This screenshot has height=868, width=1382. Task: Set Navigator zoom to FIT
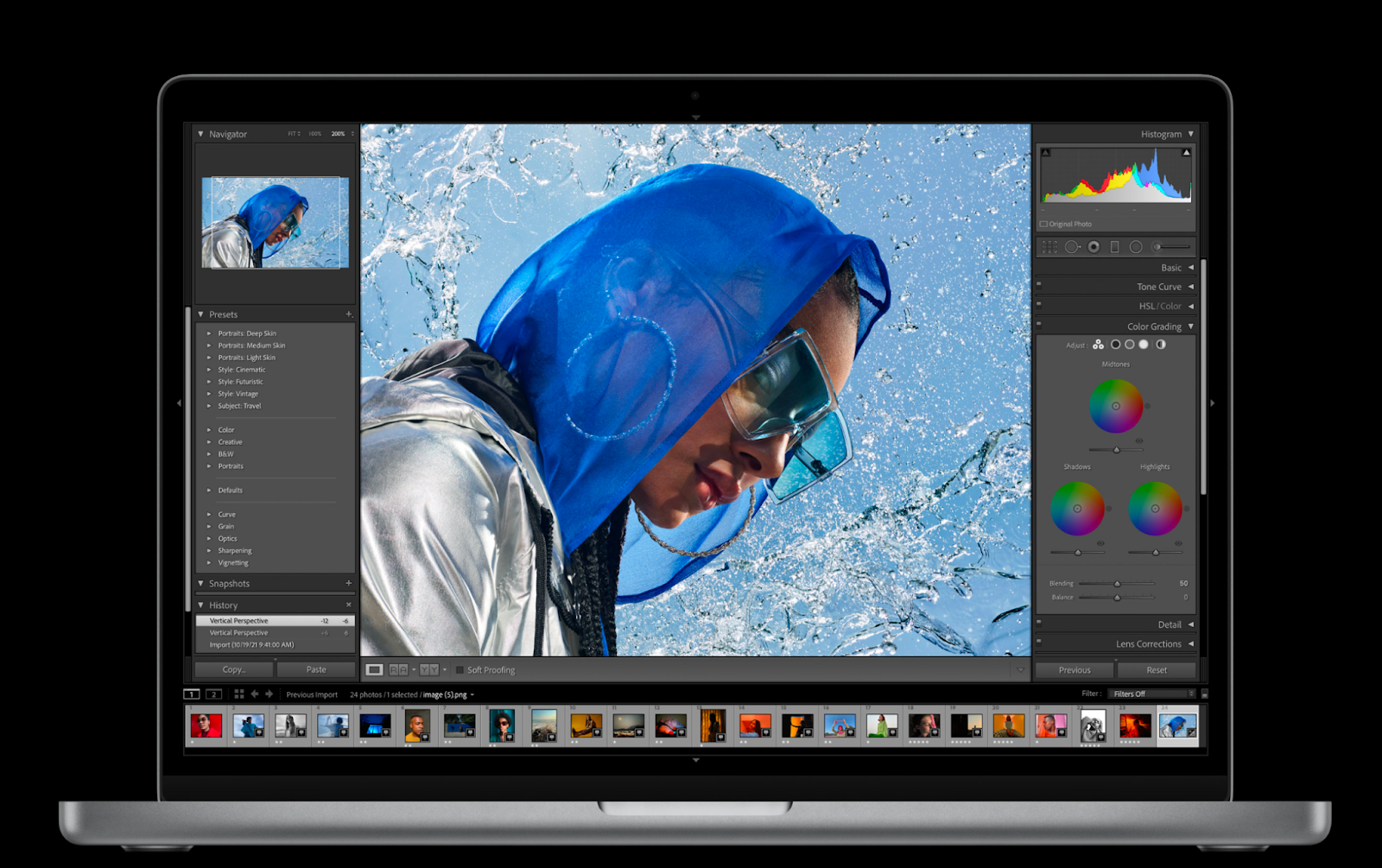pos(294,134)
